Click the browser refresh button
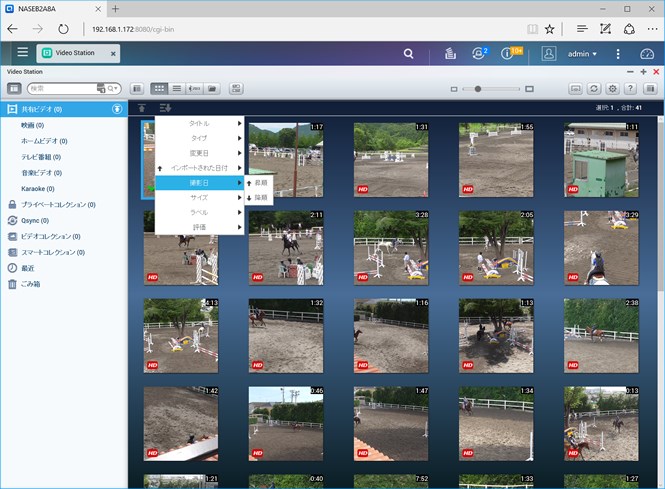 (x=63, y=29)
